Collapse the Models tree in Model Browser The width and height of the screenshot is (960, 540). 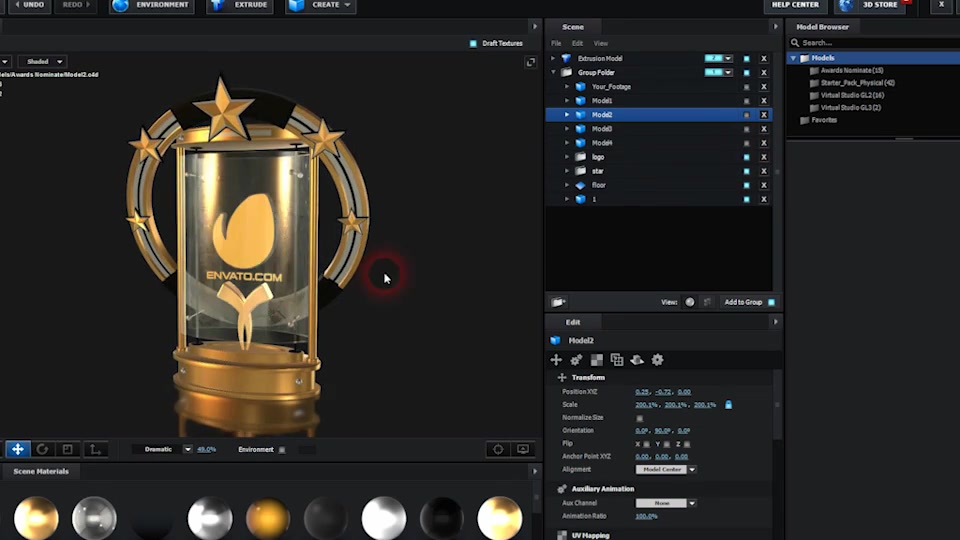point(793,58)
